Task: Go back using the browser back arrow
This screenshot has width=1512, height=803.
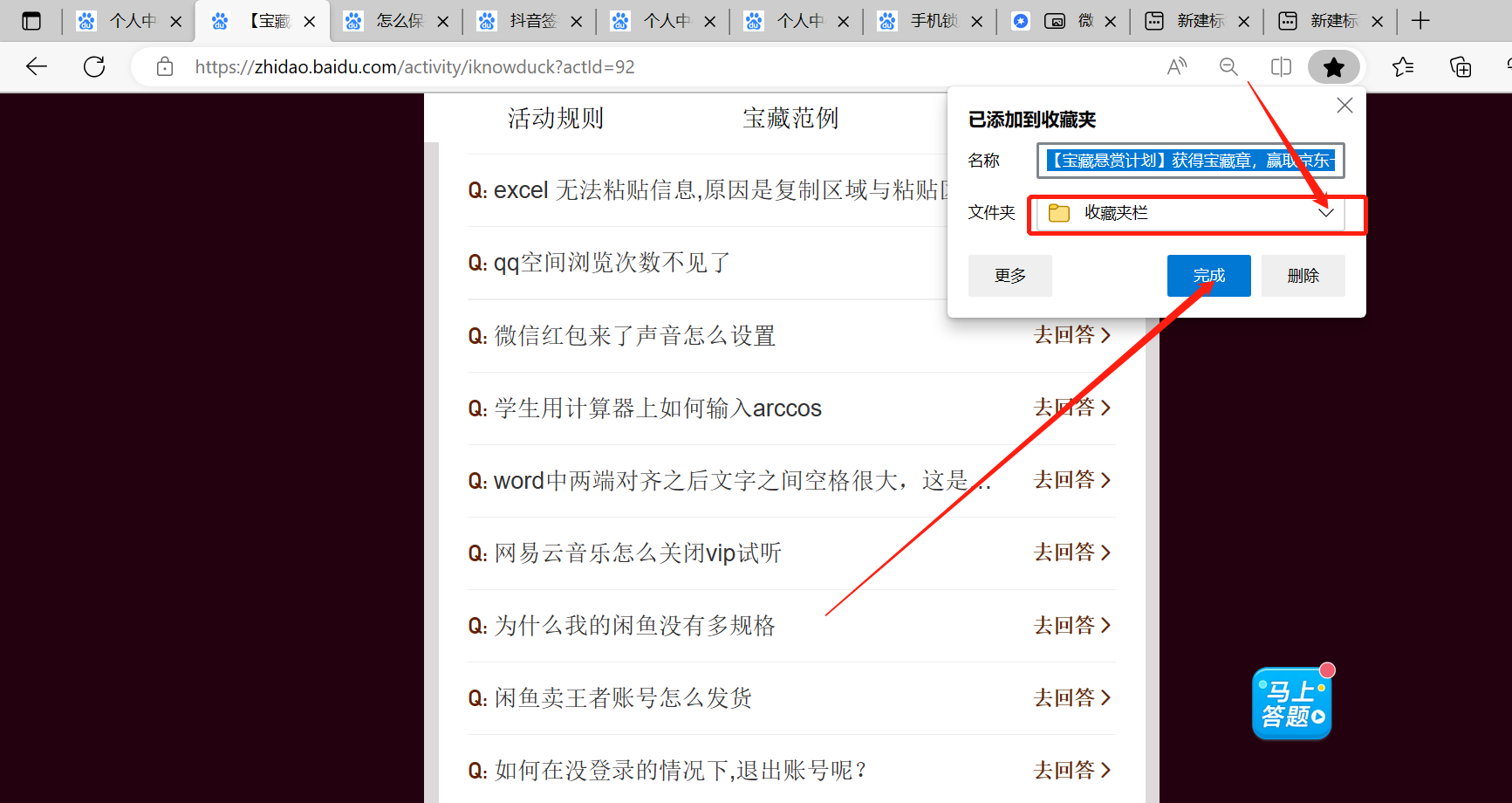Action: (x=37, y=66)
